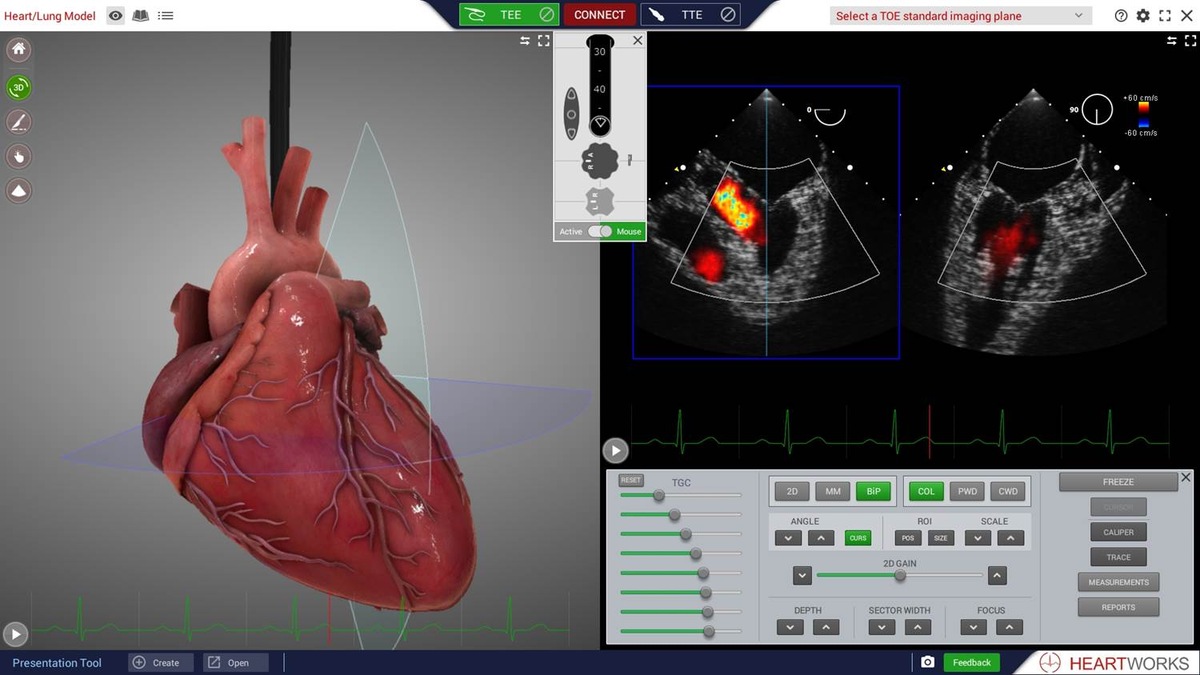Viewport: 1200px width, 675px height.
Task: Toggle the green 3D view icon
Action: coord(18,87)
